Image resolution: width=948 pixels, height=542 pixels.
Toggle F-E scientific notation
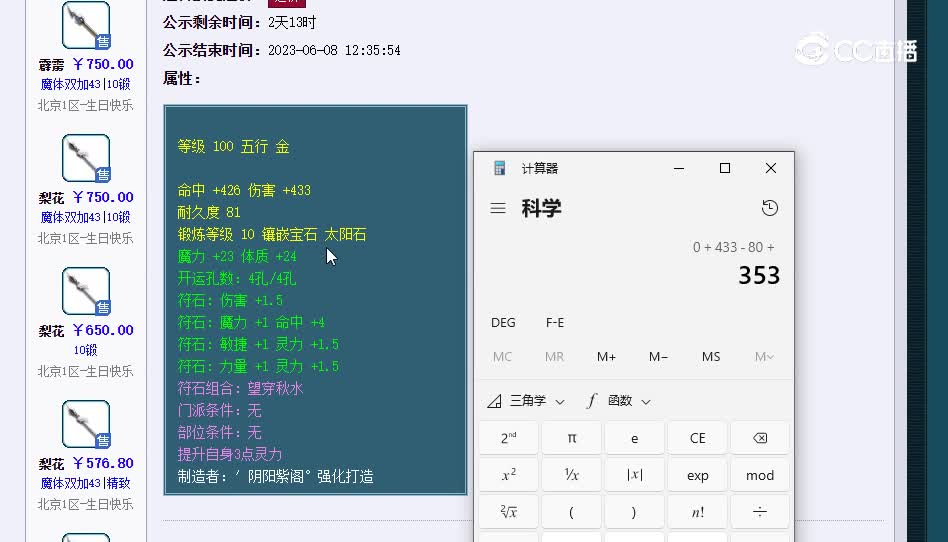(554, 322)
